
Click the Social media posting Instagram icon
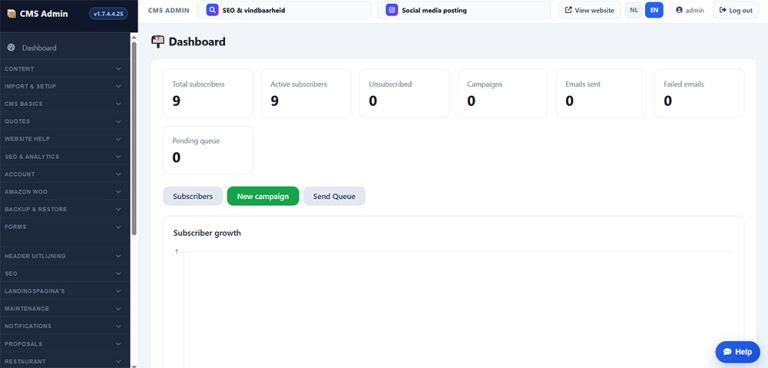point(391,10)
